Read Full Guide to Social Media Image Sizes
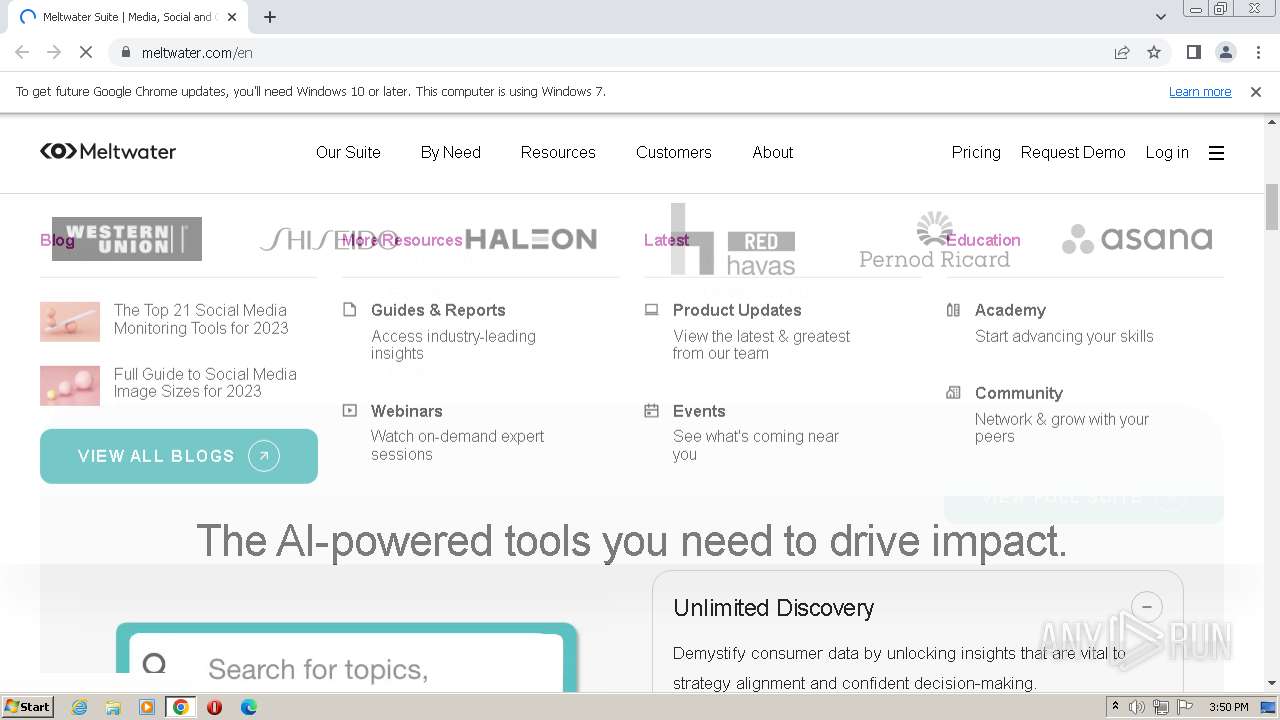 pos(205,382)
